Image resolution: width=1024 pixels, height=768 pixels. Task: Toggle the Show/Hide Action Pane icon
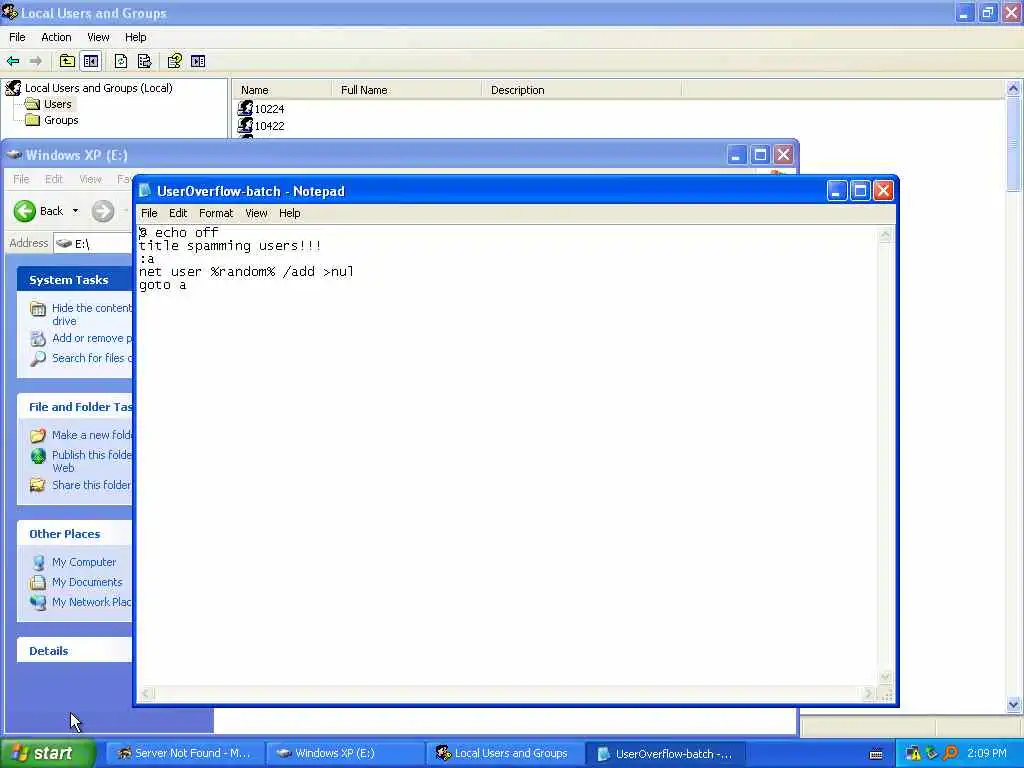tap(198, 61)
